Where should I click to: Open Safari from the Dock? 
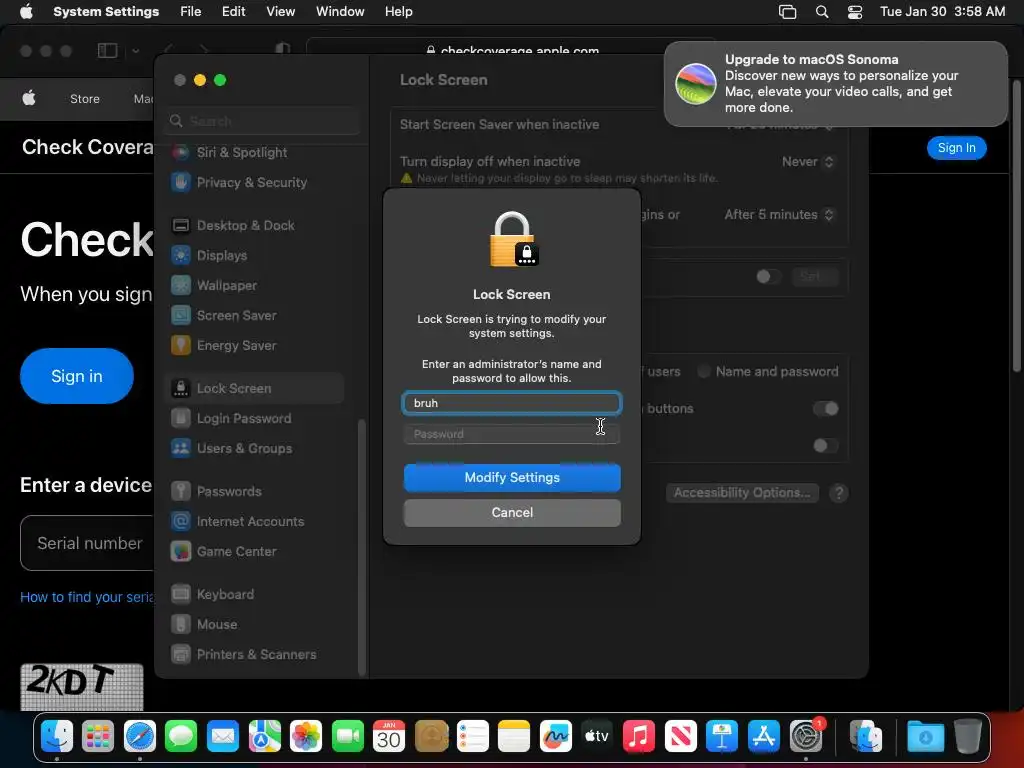(x=140, y=737)
